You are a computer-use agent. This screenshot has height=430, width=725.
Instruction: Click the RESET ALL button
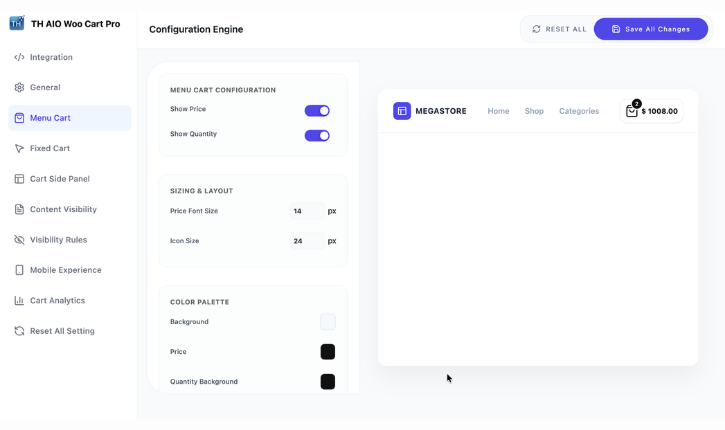(x=559, y=29)
